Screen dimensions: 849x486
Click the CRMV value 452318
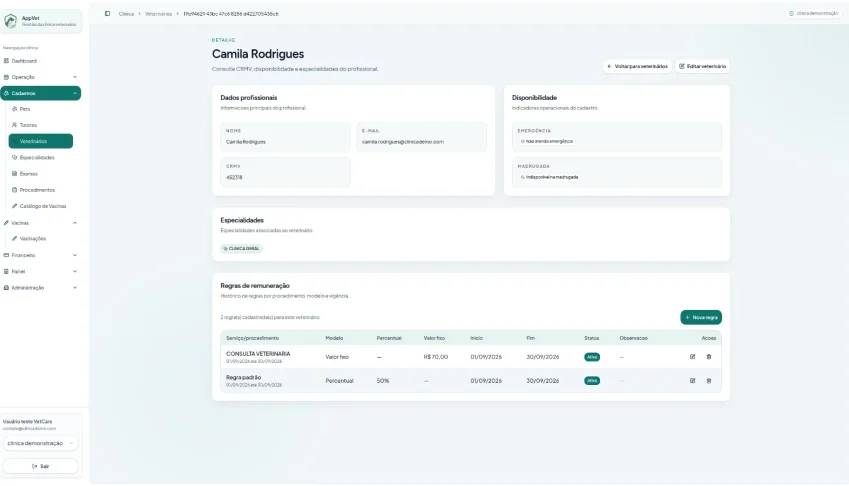click(x=234, y=178)
